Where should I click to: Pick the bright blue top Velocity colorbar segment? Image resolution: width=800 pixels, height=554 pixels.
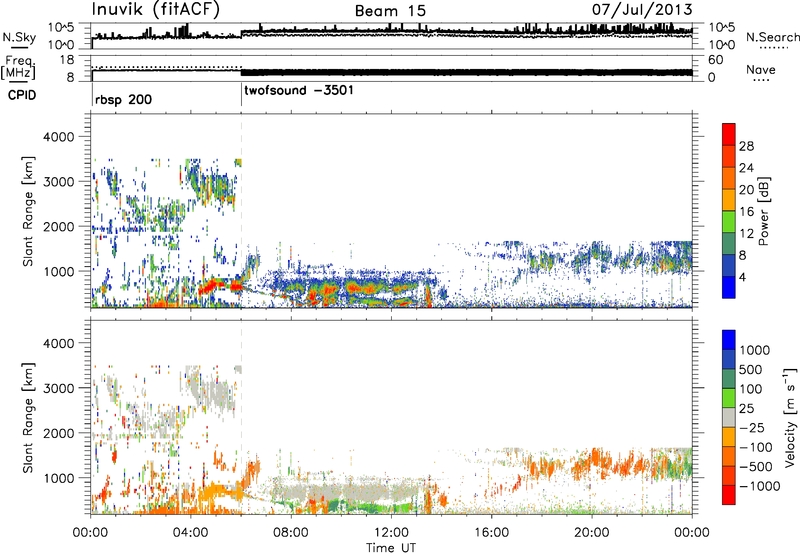(729, 340)
